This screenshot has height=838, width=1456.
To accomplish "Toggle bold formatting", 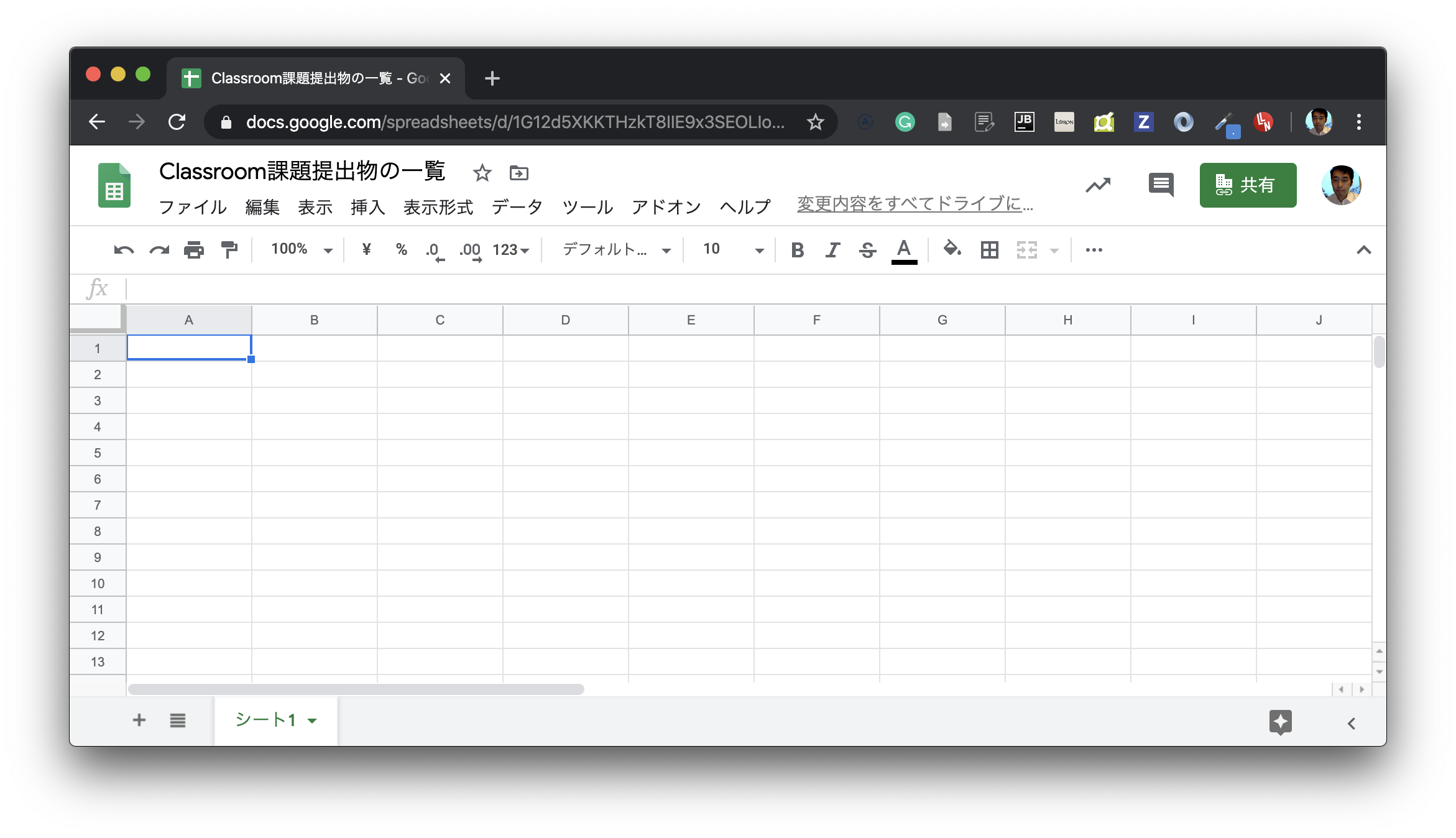I will (797, 250).
